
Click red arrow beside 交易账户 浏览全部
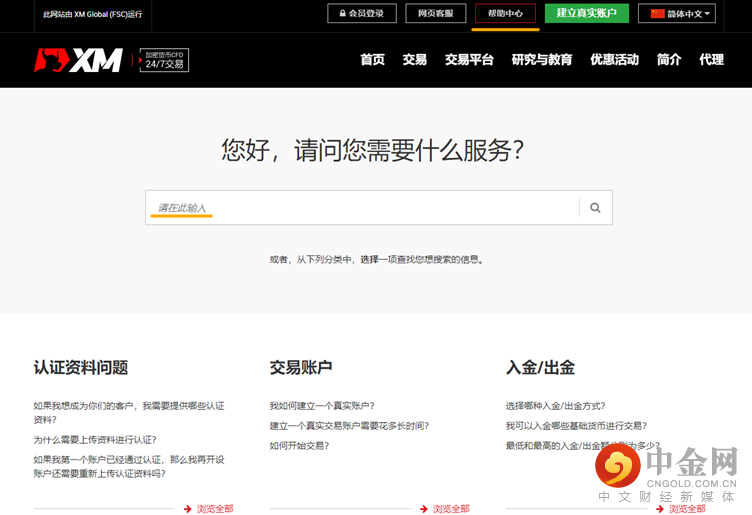423,509
